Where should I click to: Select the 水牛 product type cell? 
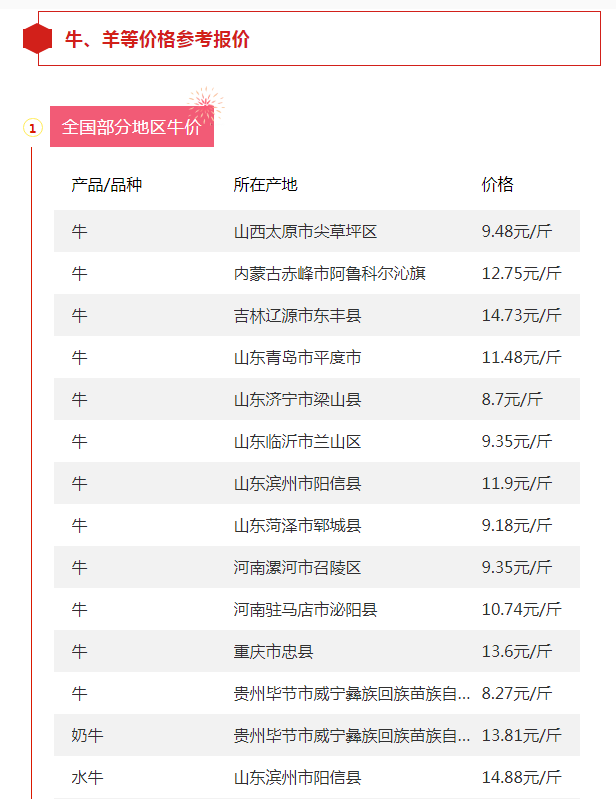pos(87,778)
